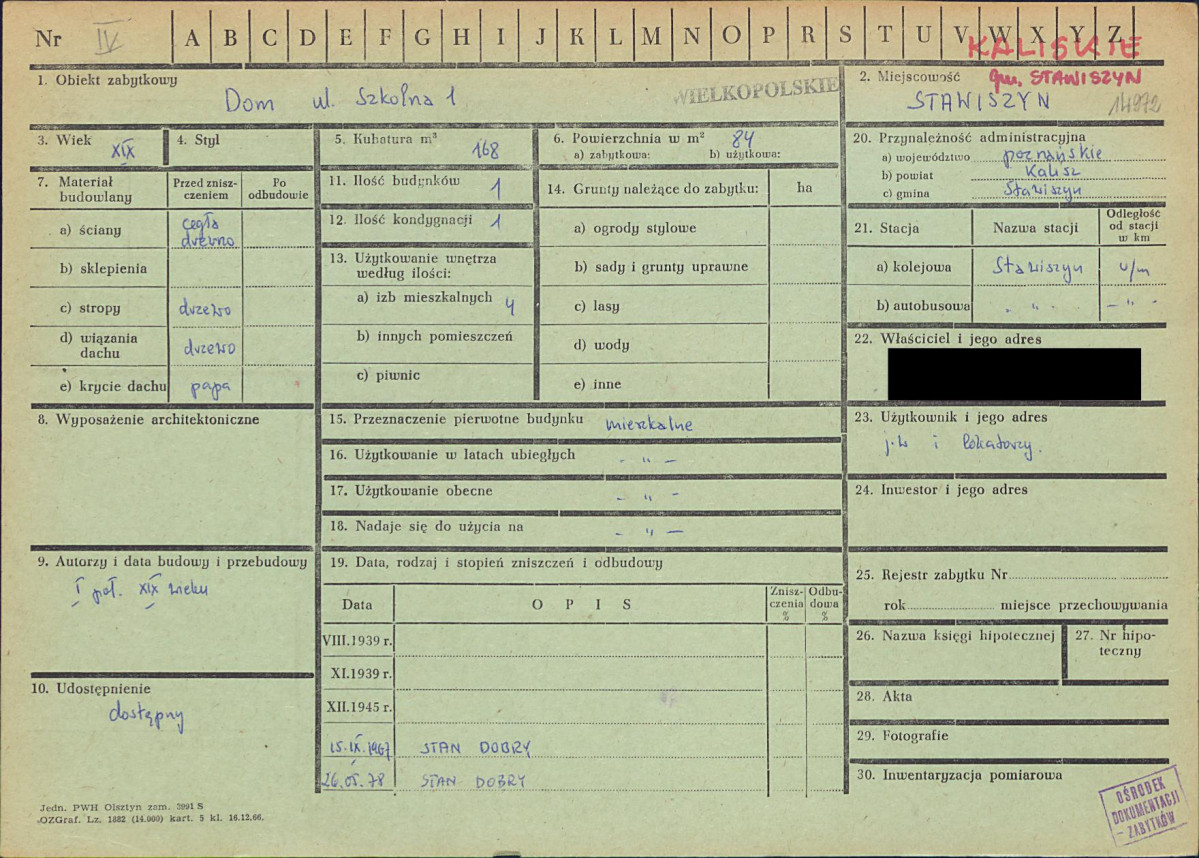Click the blacked-out owner address box
Screen dimensions: 1199x858
click(x=1014, y=374)
